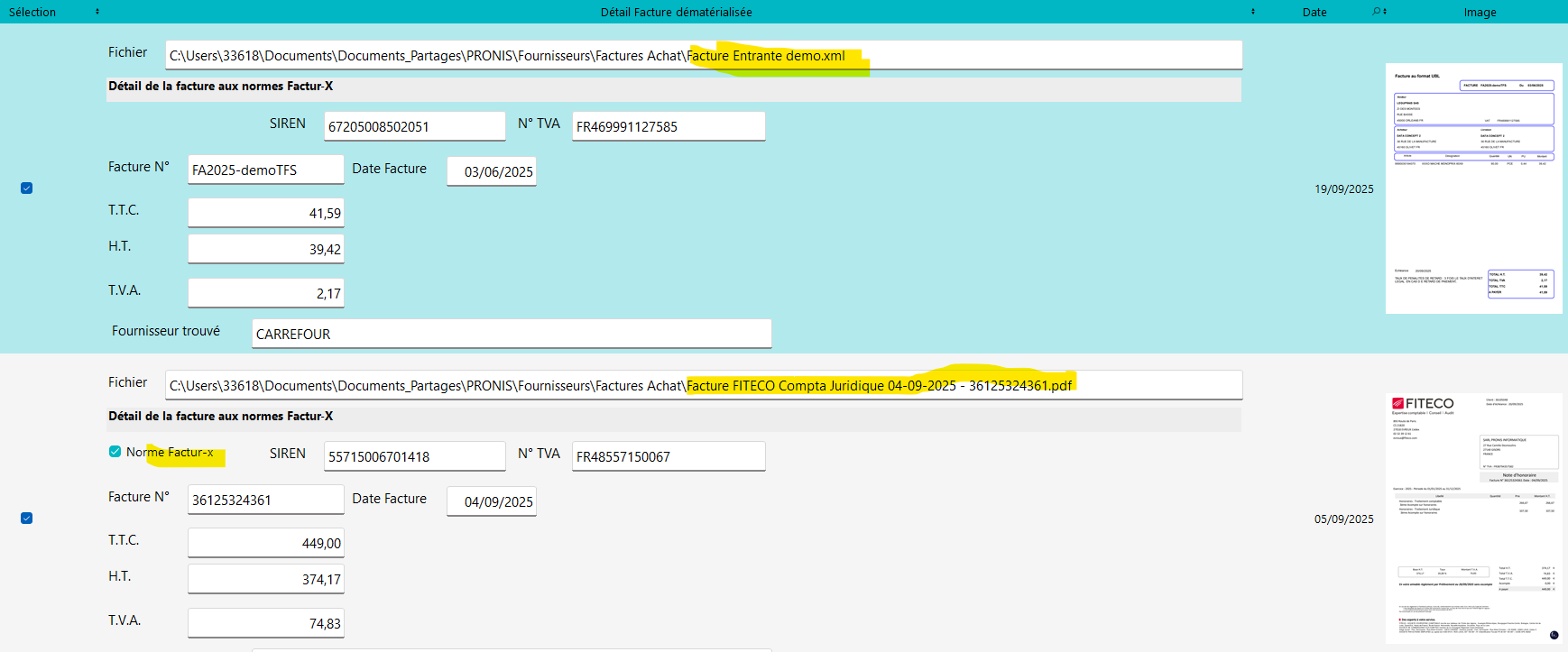Open the demo invoice preview thumbnail
Screen dimensions: 1568x652
[1473, 188]
